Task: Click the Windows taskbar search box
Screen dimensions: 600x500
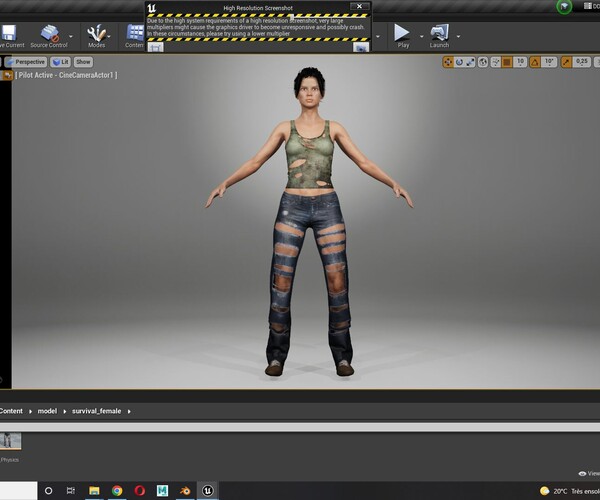Action: coord(18,491)
